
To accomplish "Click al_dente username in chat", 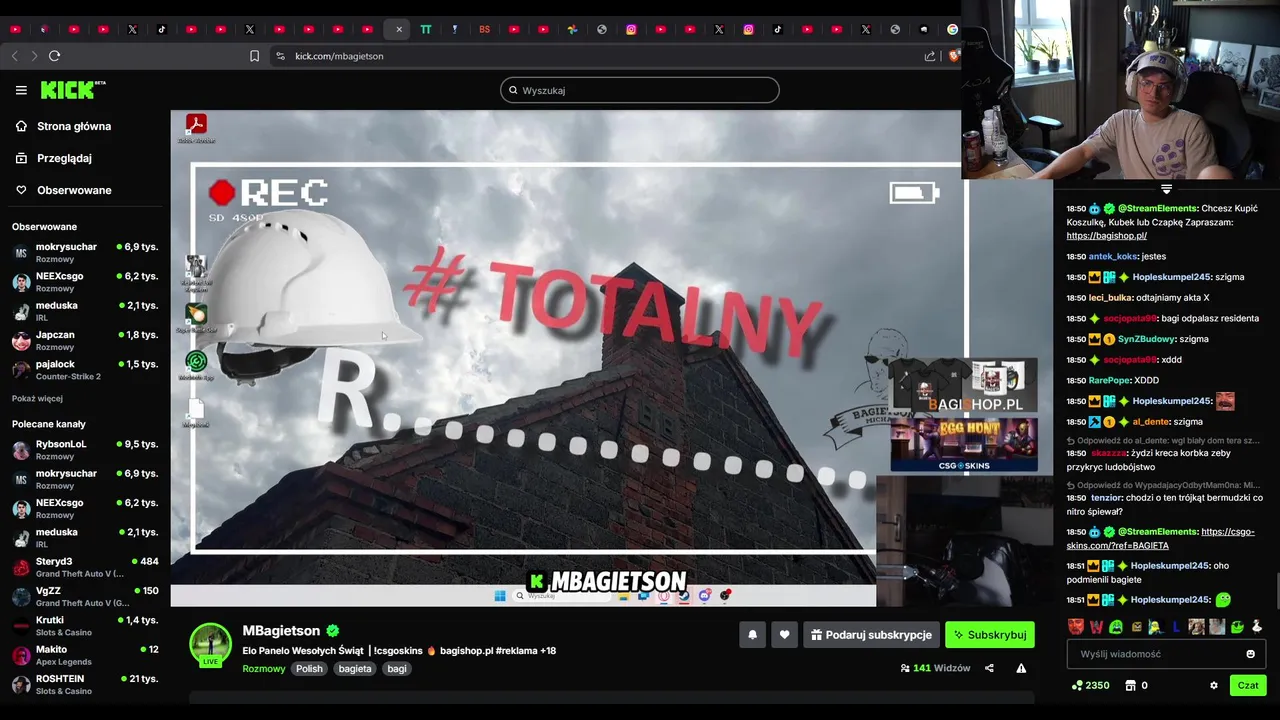I will [x=1151, y=422].
